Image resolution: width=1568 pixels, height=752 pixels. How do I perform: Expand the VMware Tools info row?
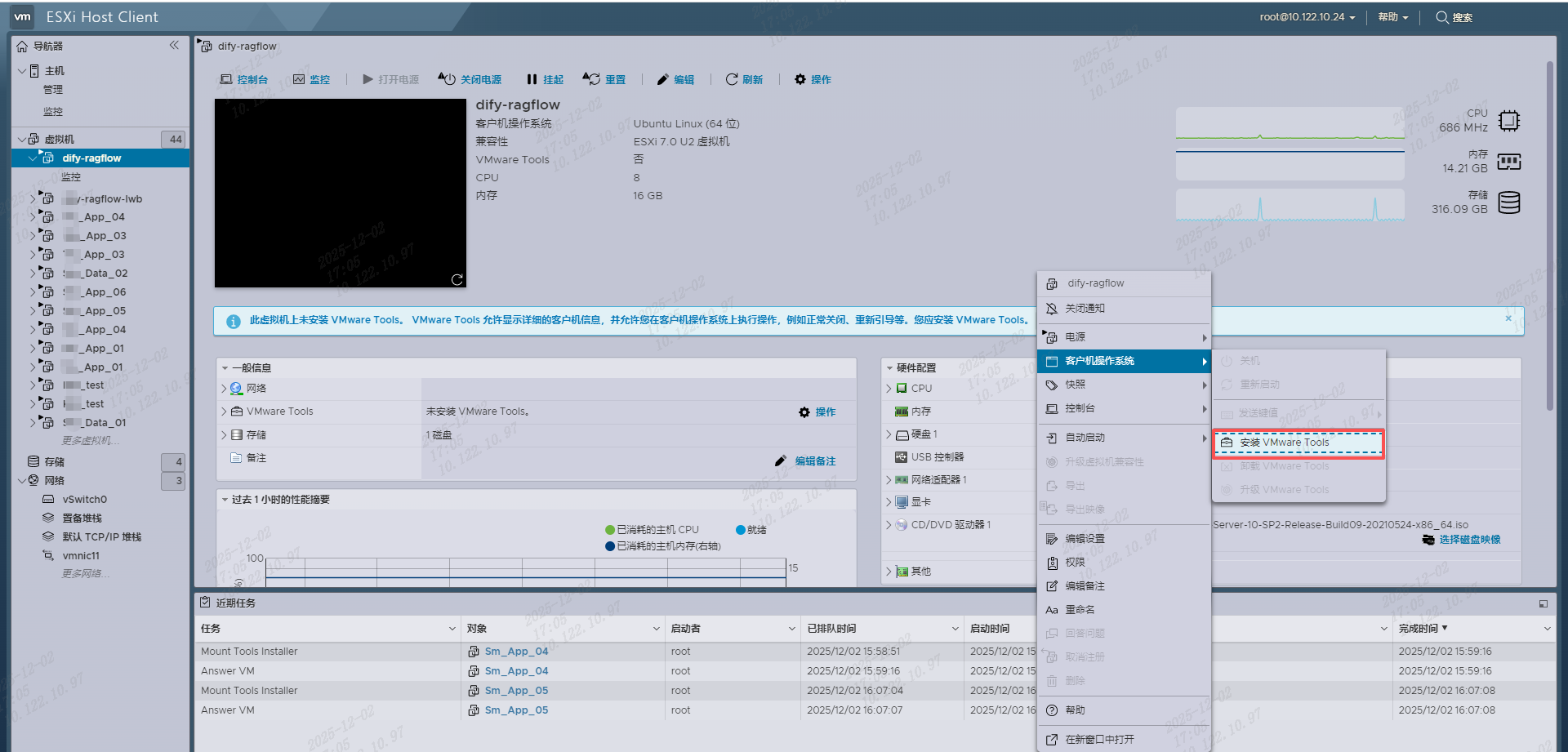pyautogui.click(x=224, y=412)
